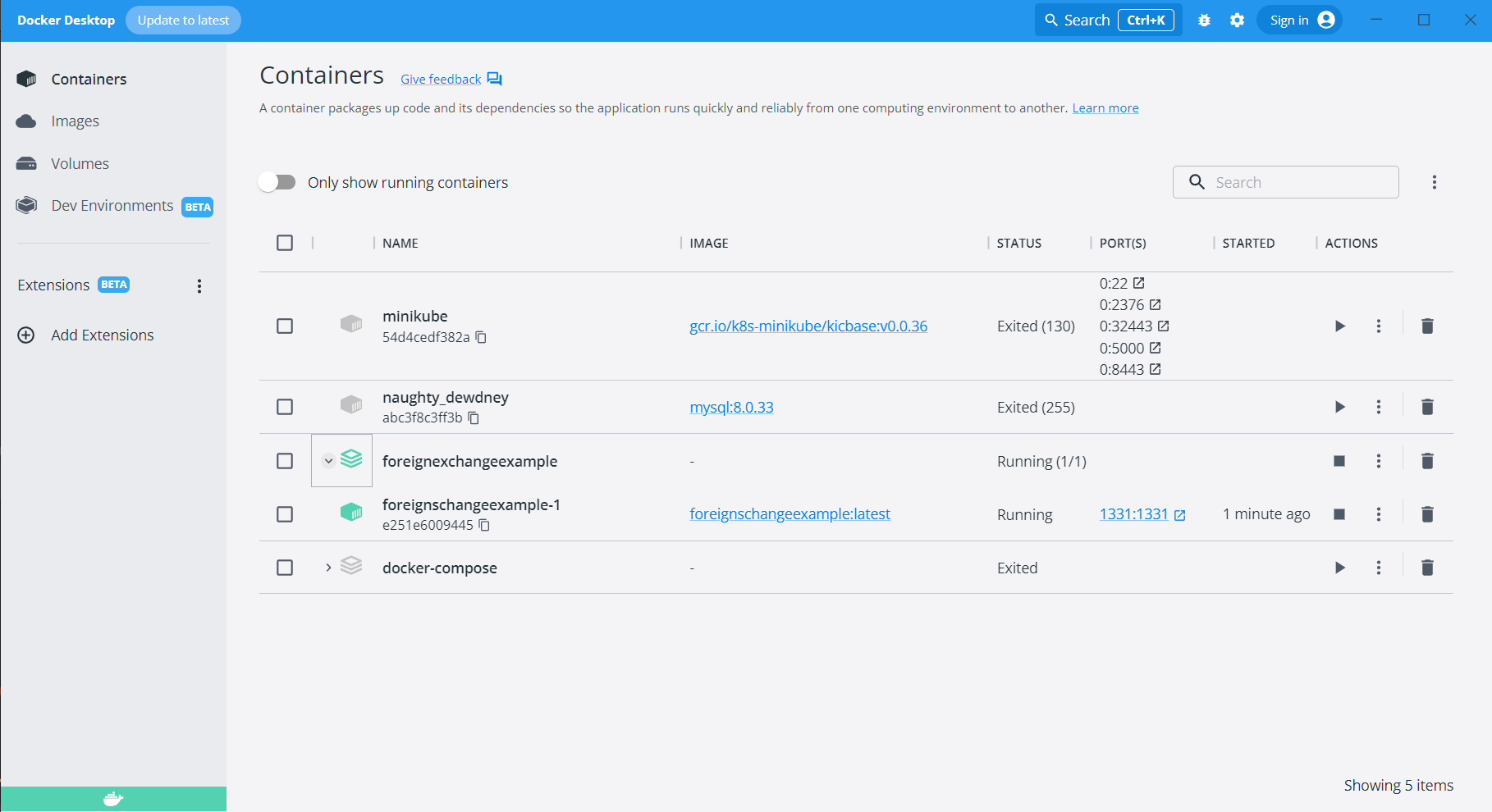Open port 0:32443 in browser
This screenshot has width=1492, height=812.
click(x=1163, y=326)
